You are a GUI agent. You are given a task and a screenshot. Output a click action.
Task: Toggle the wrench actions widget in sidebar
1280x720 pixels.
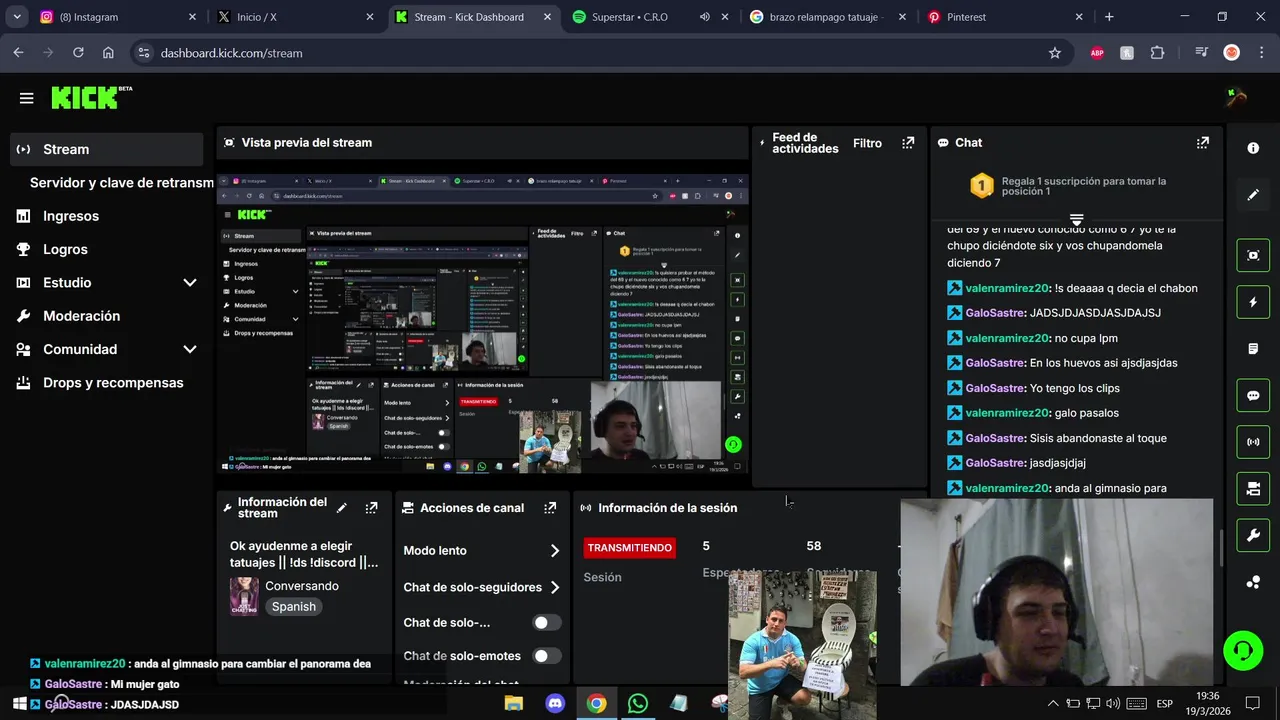(1253, 535)
